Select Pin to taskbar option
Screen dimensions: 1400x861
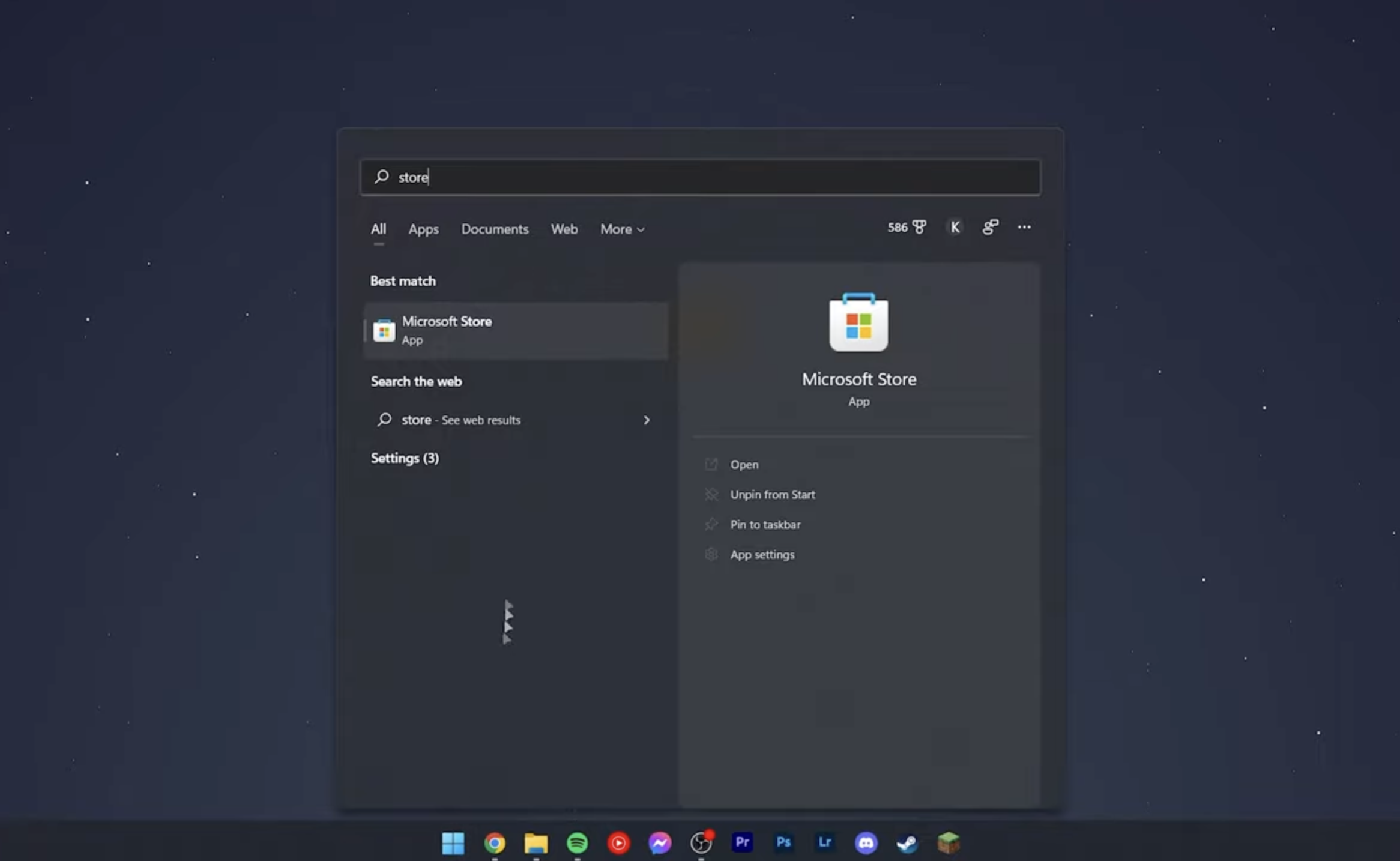765,525
